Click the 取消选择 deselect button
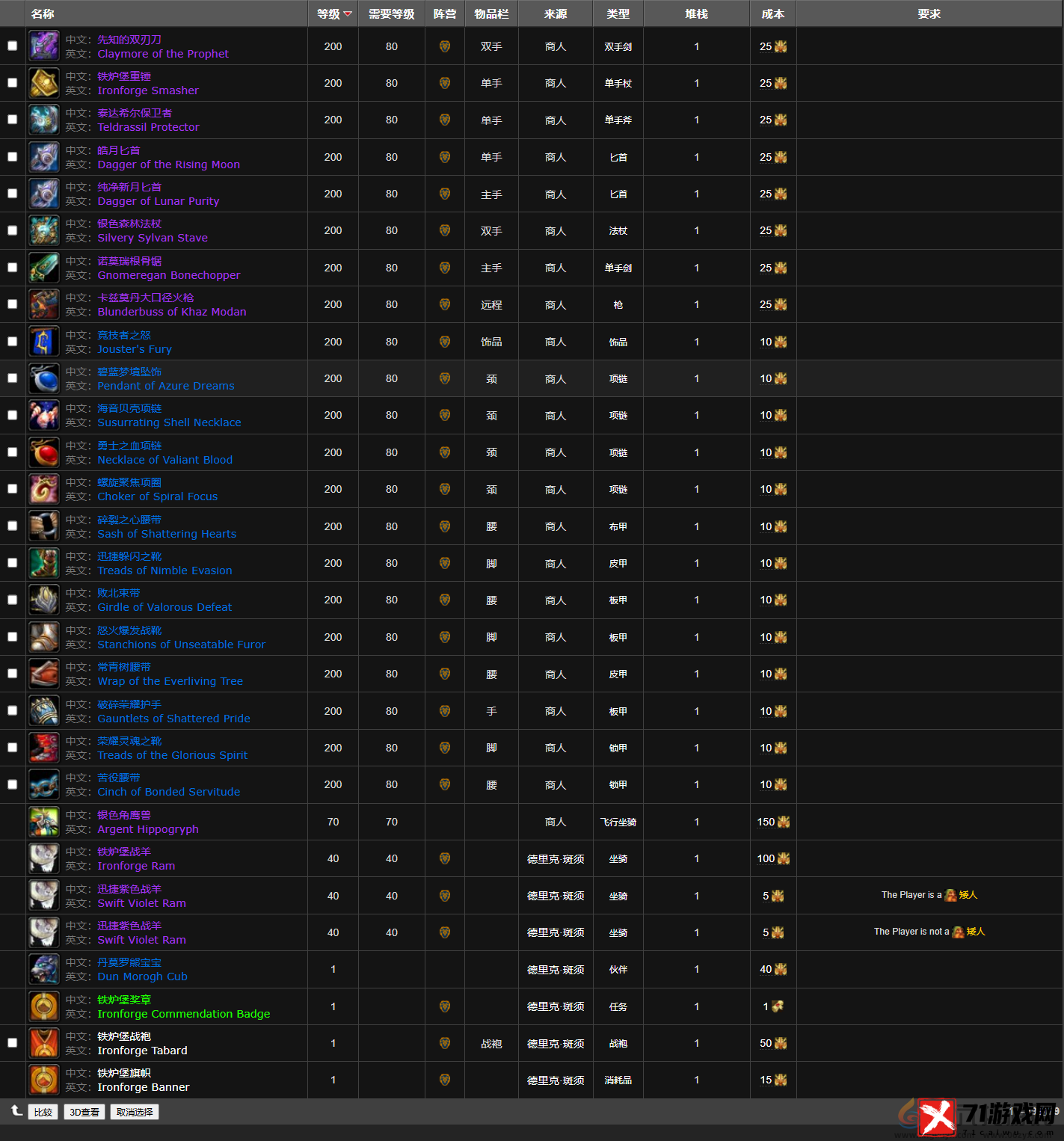1064x1141 pixels. click(135, 1112)
